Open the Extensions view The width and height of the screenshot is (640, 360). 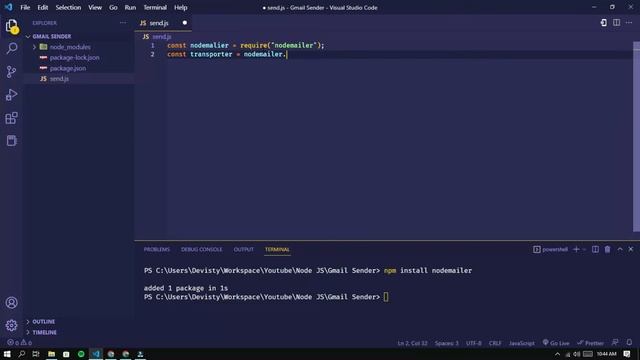point(12,118)
